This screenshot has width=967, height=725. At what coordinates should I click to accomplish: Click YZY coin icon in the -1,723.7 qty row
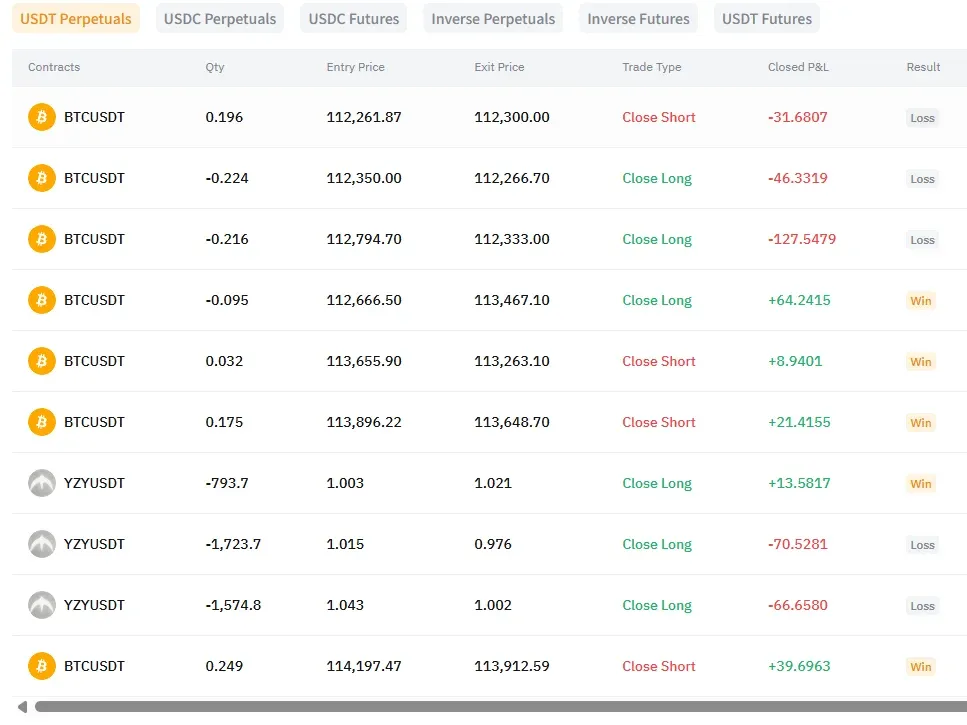(42, 544)
